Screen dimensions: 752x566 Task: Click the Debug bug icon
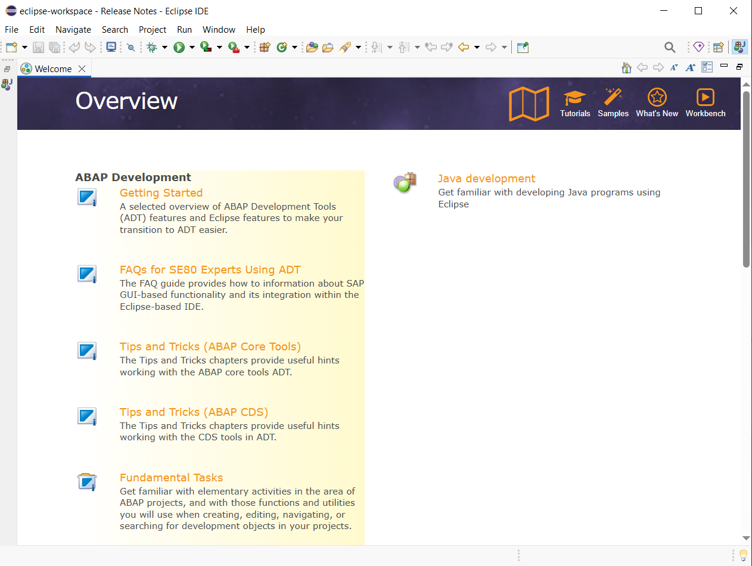(152, 47)
